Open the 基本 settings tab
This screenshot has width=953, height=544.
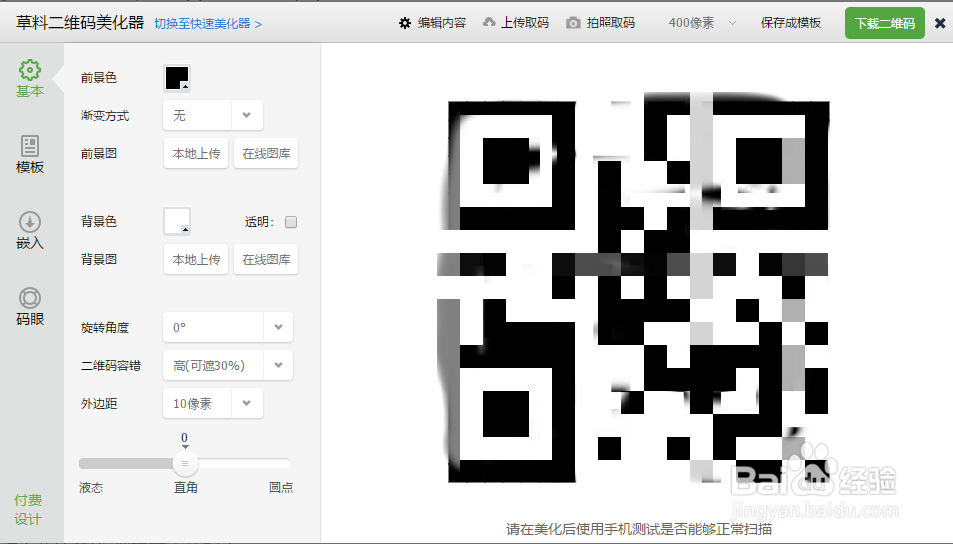point(30,79)
